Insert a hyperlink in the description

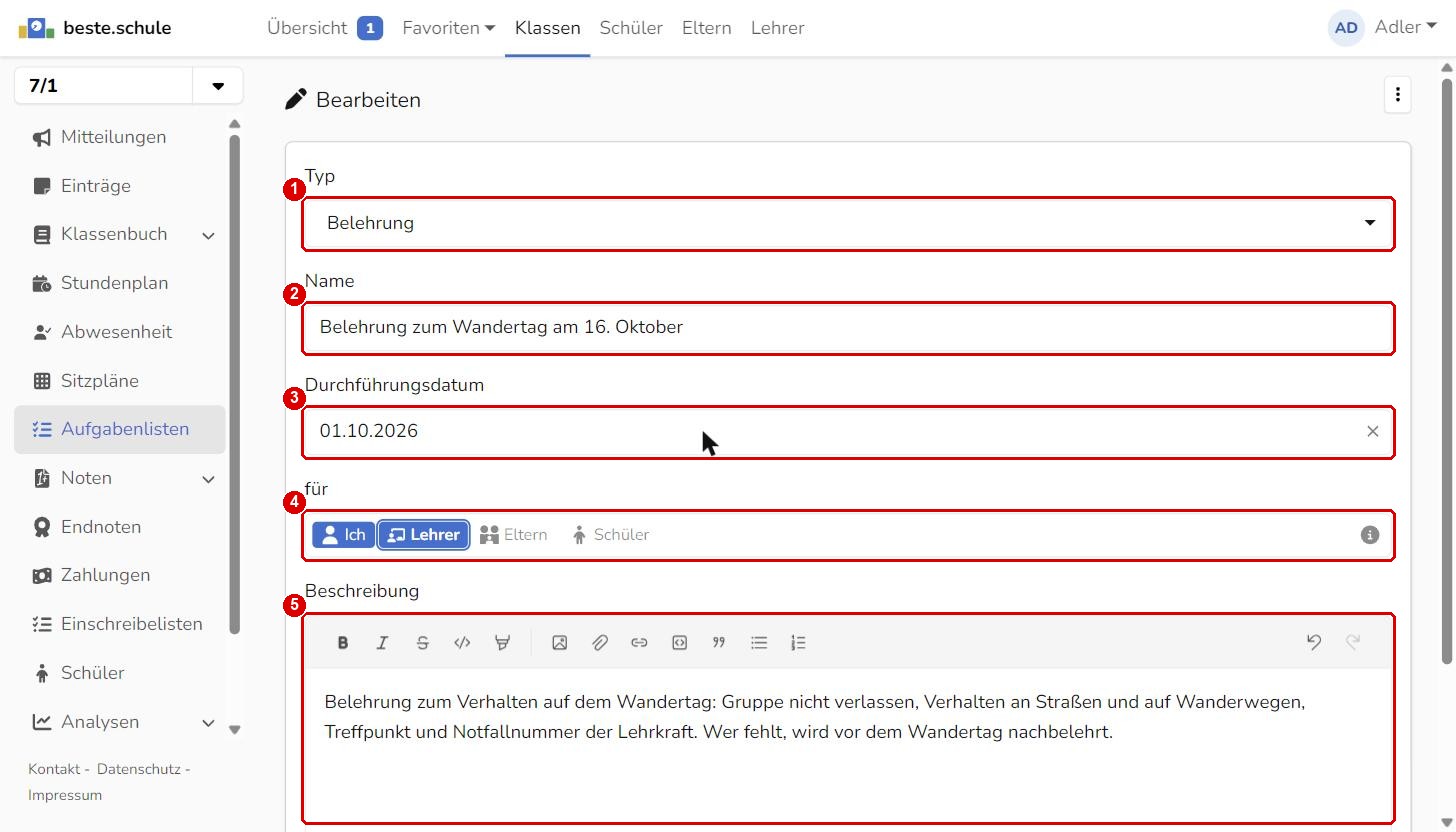click(639, 643)
